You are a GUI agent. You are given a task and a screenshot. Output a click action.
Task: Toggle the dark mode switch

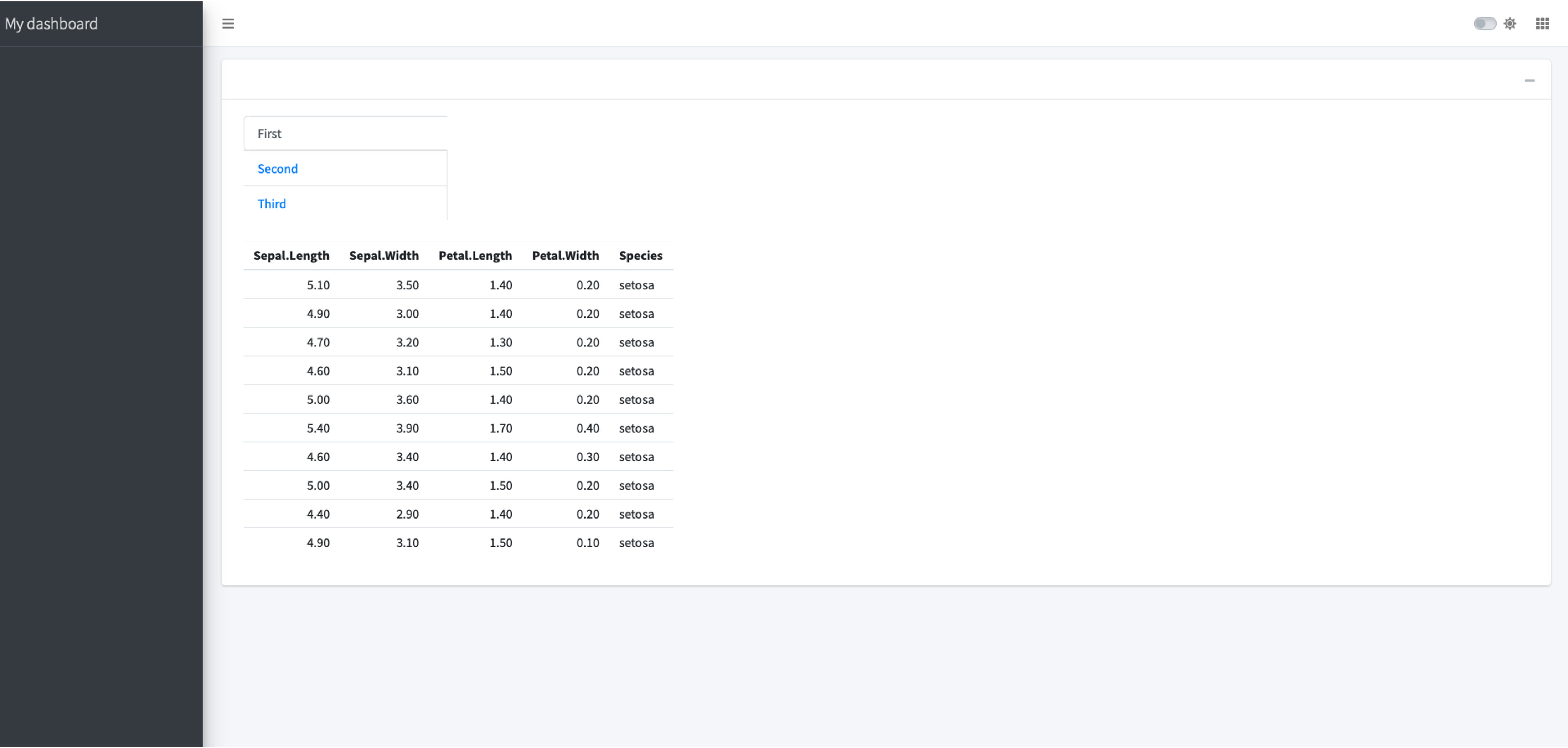1485,23
